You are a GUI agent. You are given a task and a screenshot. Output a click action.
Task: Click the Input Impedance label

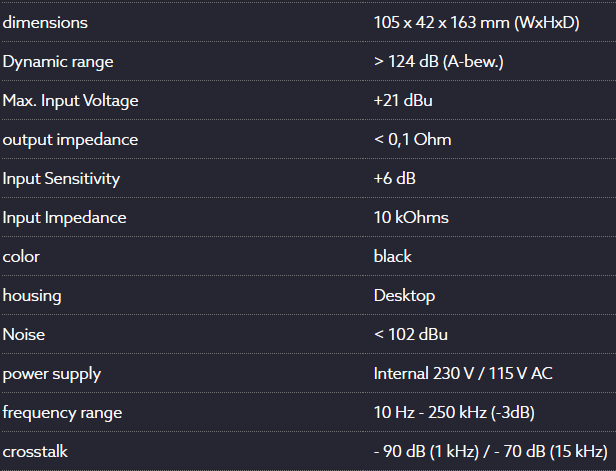coord(64,218)
